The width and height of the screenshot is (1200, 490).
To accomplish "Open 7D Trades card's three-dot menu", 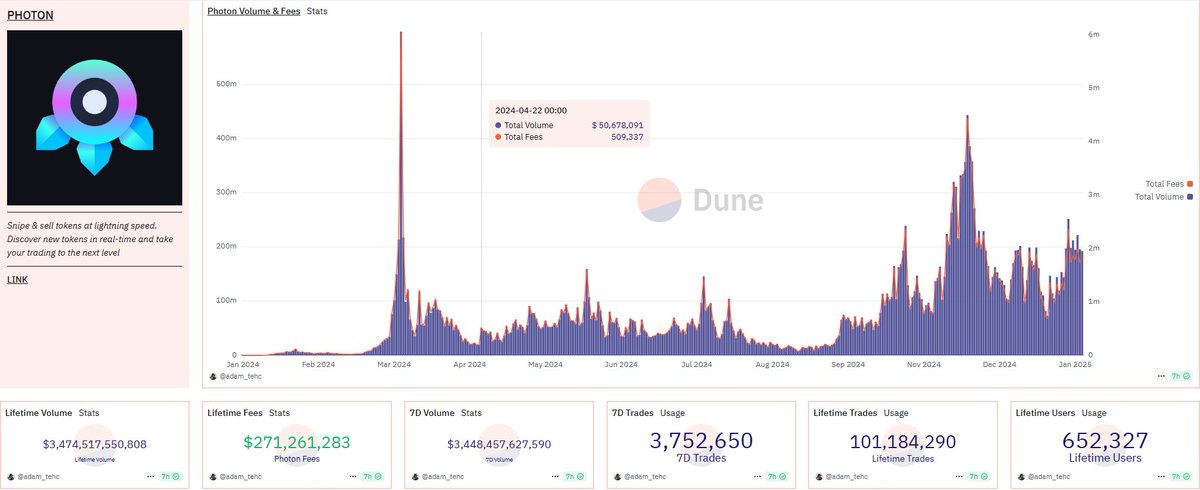I will point(756,477).
